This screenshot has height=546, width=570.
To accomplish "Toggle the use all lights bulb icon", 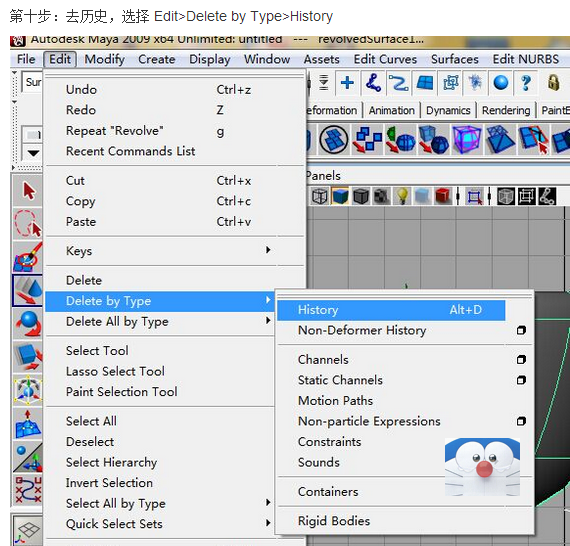I will click(x=402, y=197).
